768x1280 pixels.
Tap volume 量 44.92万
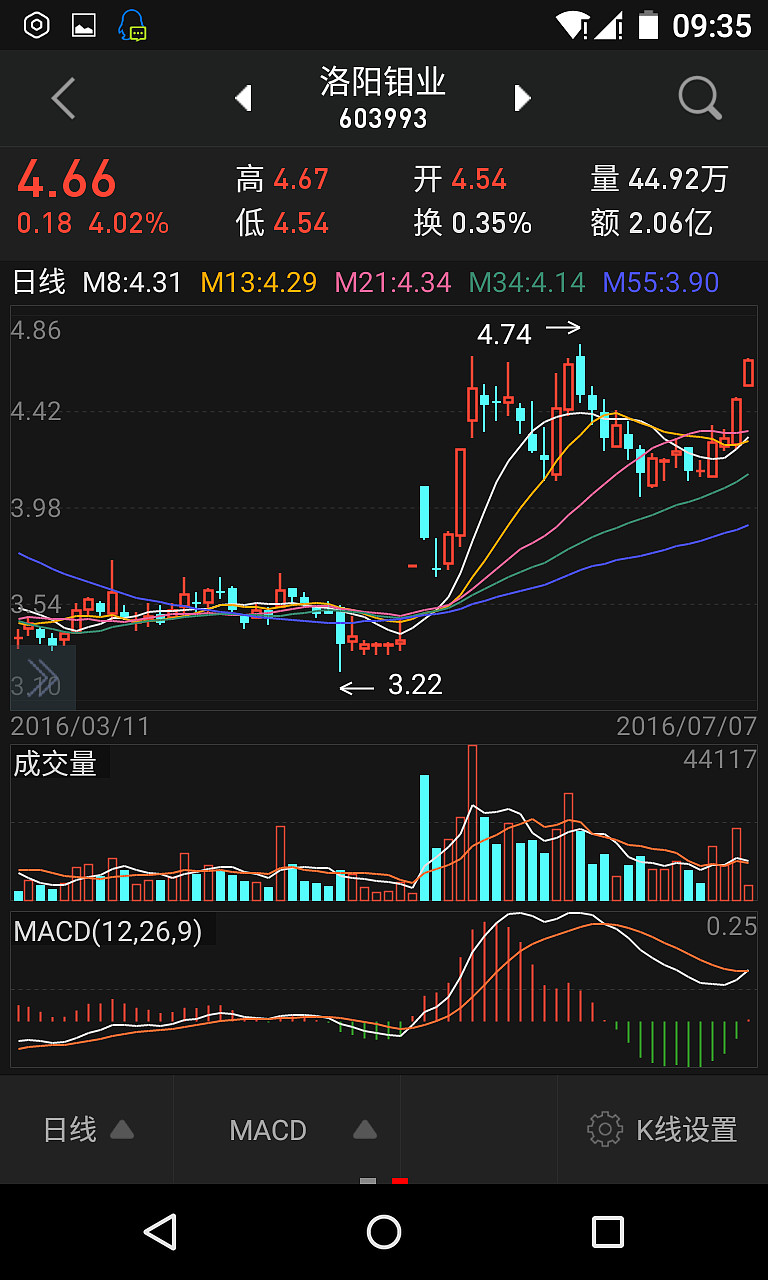coord(659,180)
